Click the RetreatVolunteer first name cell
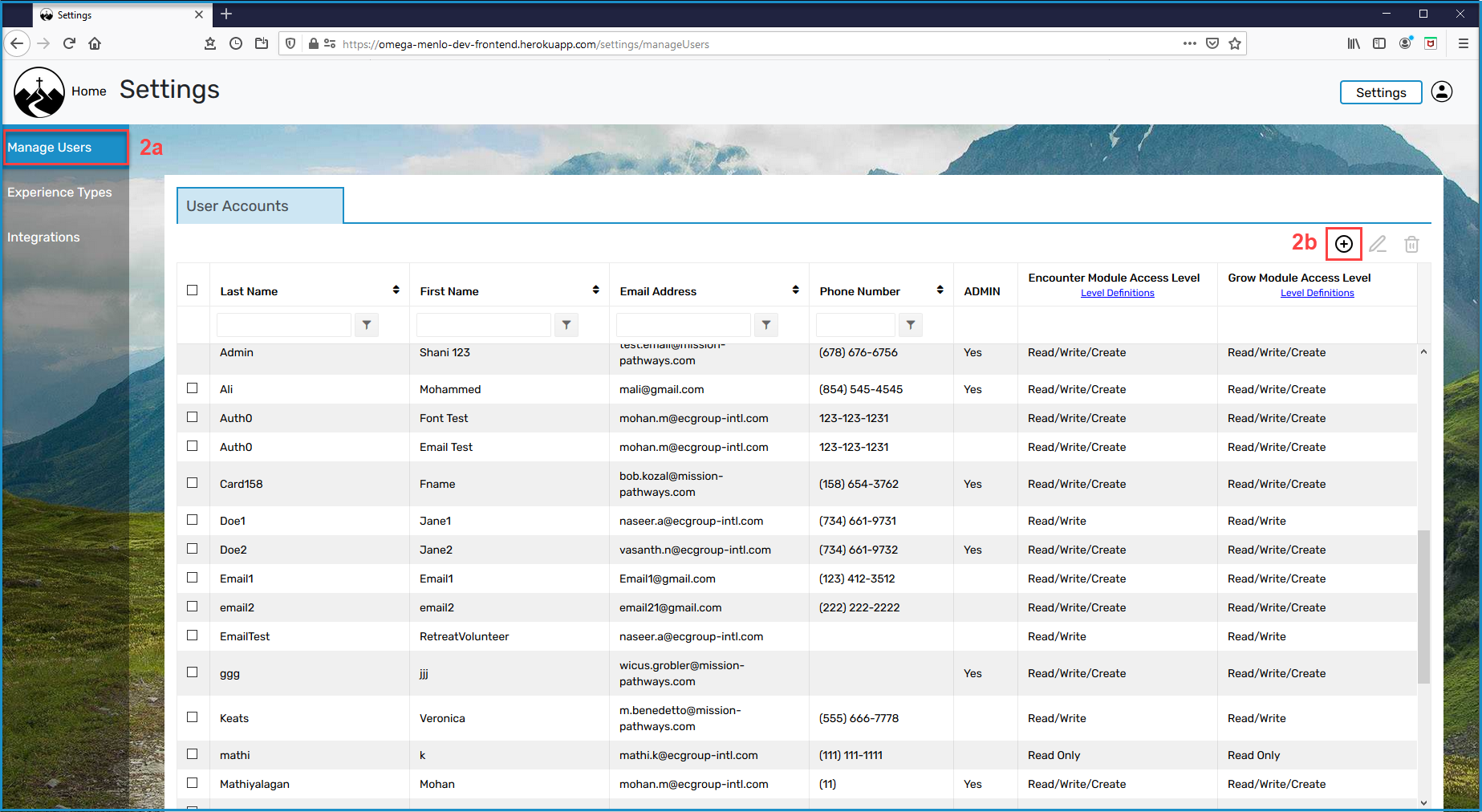The image size is (1482, 812). [465, 636]
